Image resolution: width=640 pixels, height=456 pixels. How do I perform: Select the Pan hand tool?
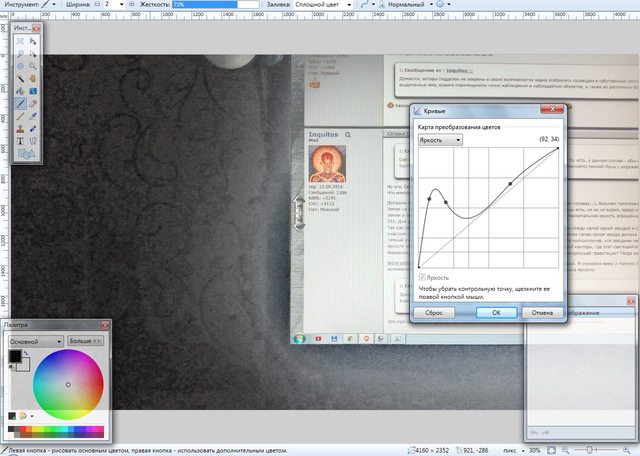(33, 78)
